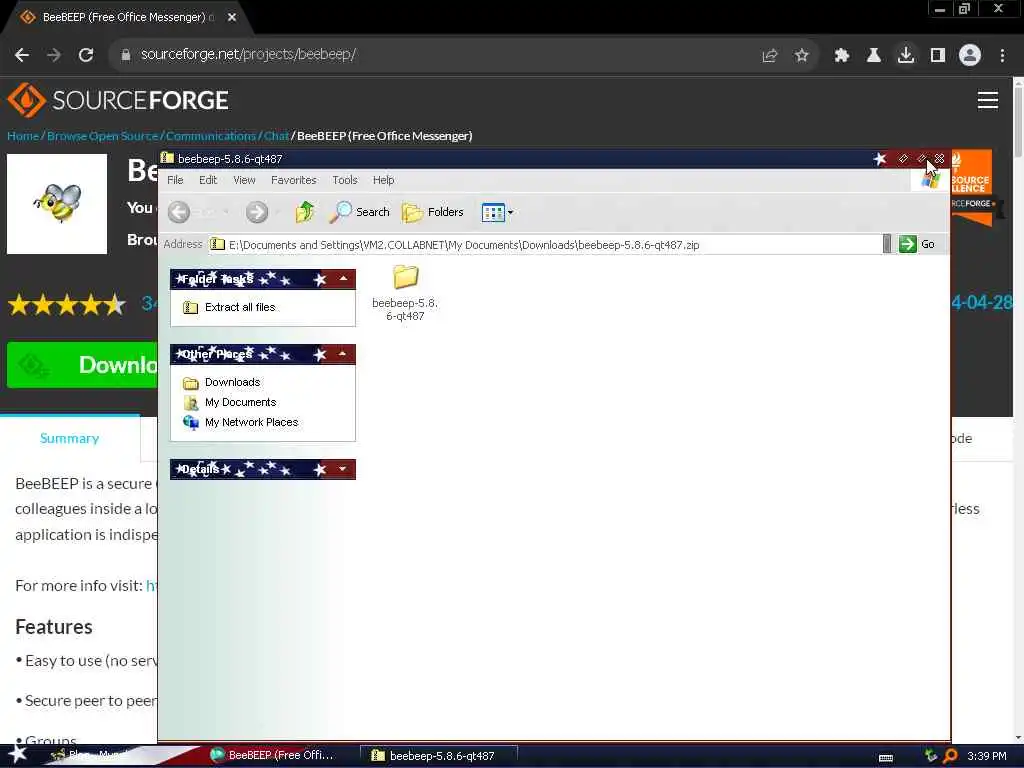
Task: Close the BeeBEEP browser tab
Action: 232,18
